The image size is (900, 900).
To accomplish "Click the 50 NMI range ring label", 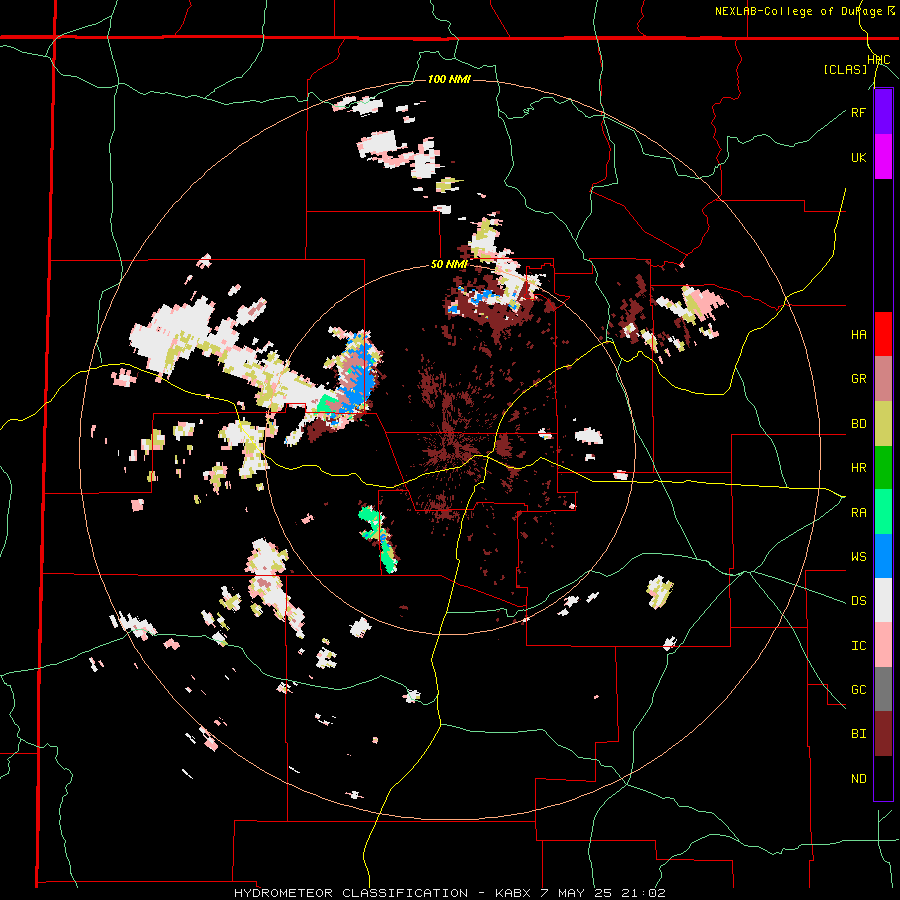I will tap(449, 265).
